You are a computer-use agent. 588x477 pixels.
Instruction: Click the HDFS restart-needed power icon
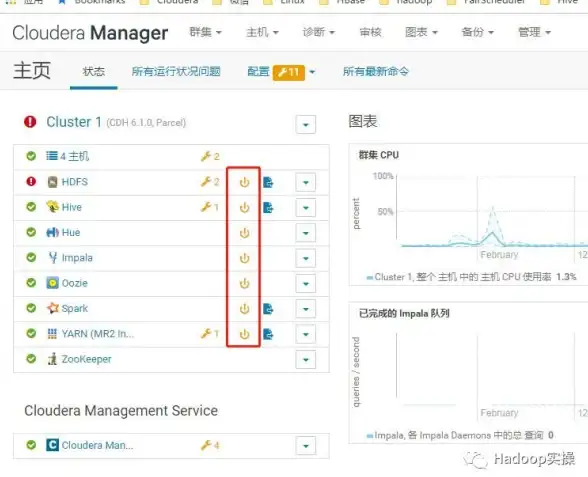[x=244, y=182]
